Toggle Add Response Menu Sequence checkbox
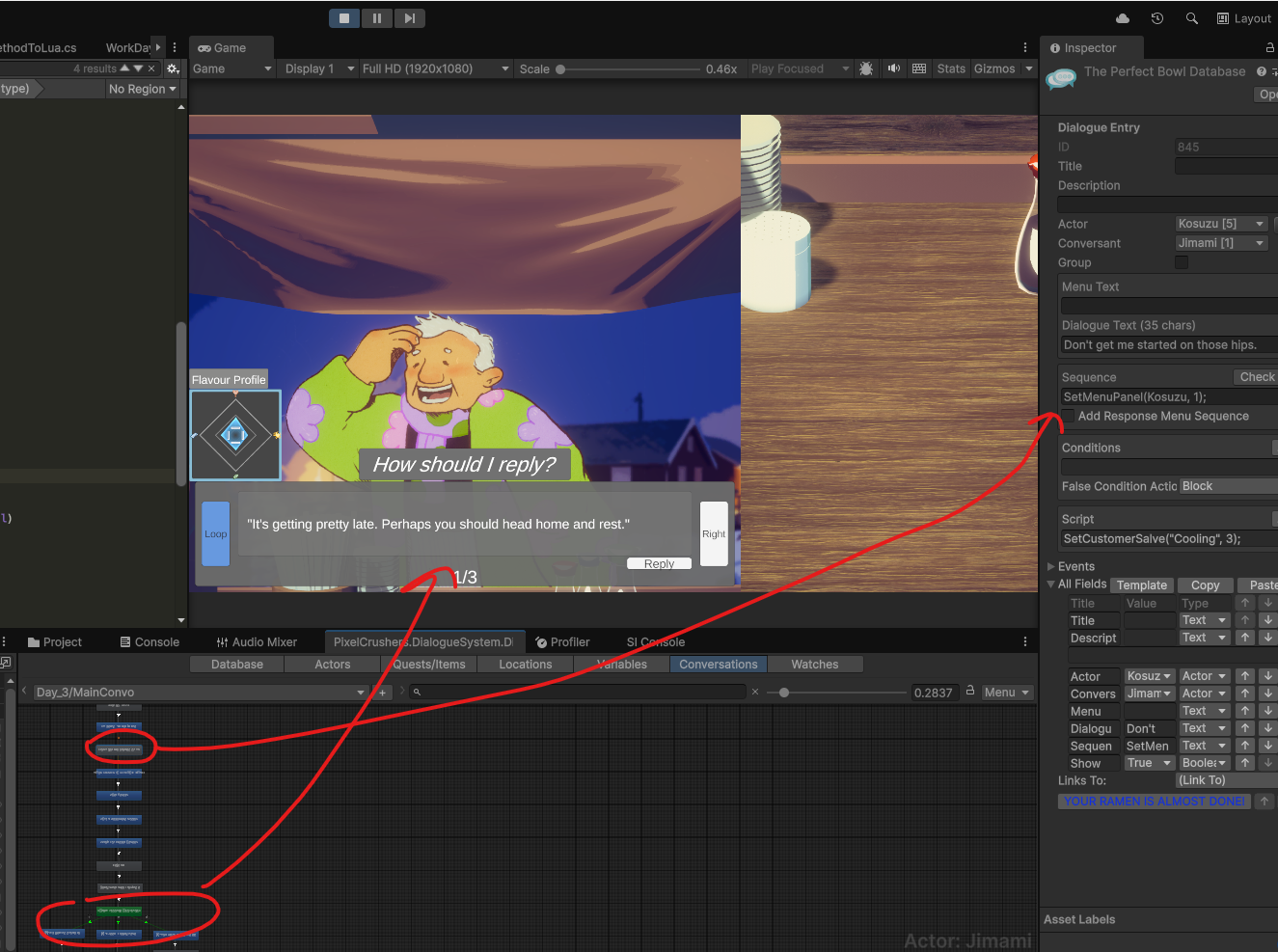The image size is (1278, 952). [x=1068, y=416]
